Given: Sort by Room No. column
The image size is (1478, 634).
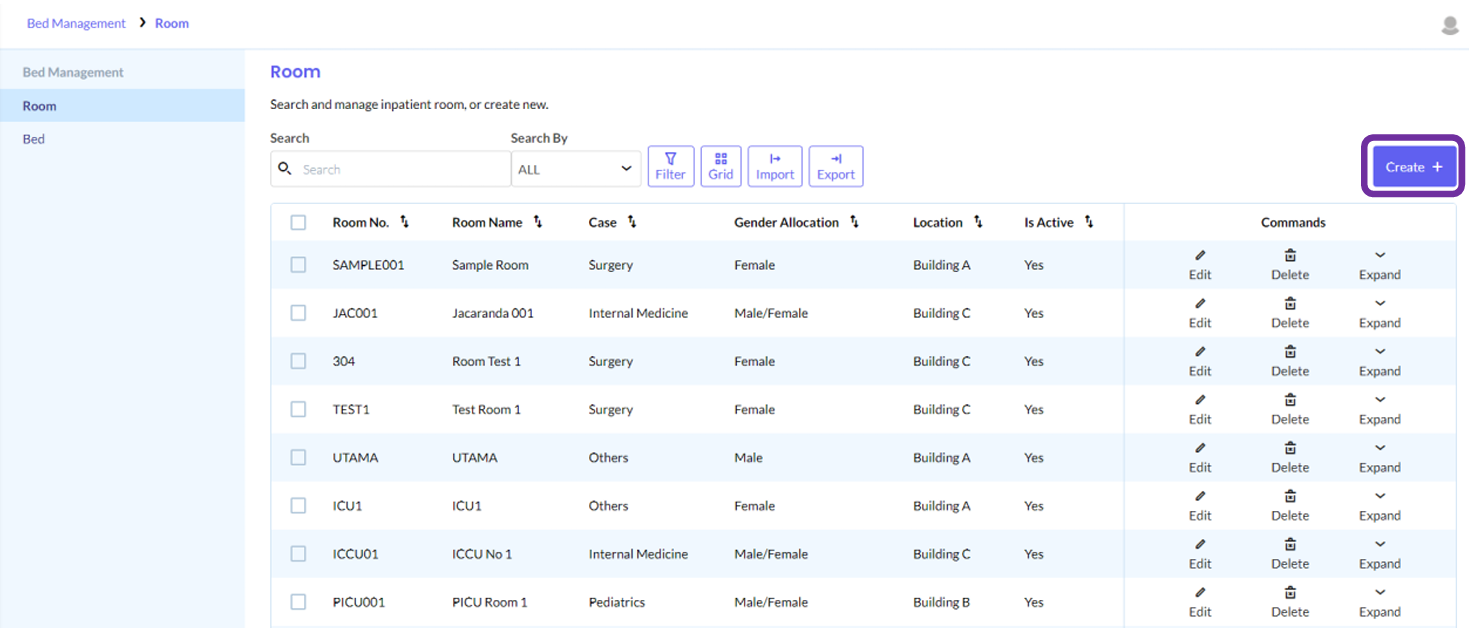Looking at the screenshot, I should pos(404,222).
